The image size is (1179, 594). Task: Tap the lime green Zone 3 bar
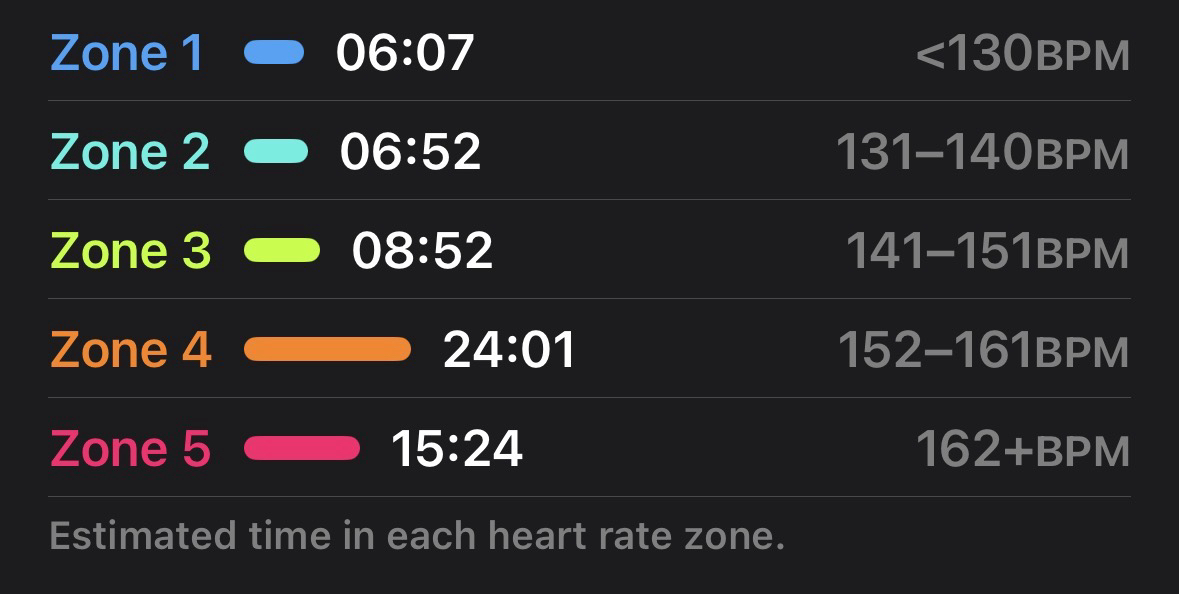coord(282,251)
